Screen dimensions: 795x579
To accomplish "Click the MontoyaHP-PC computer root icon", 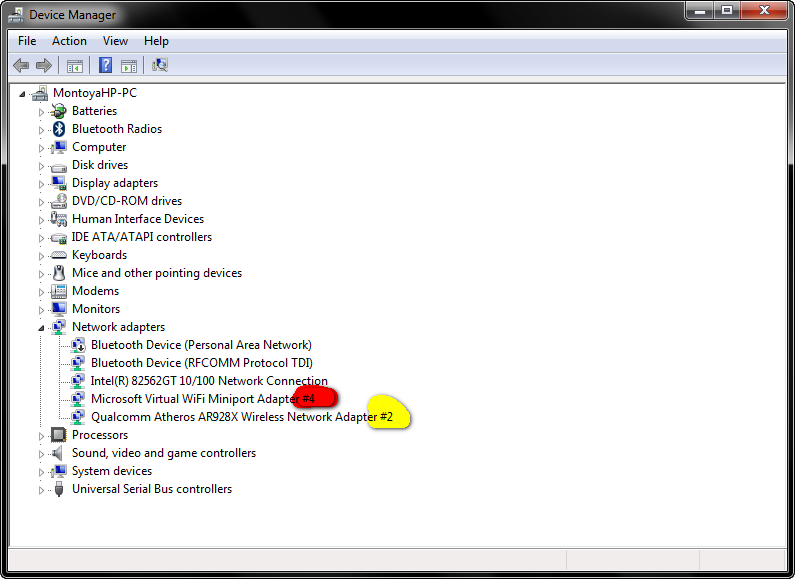I will (x=40, y=93).
